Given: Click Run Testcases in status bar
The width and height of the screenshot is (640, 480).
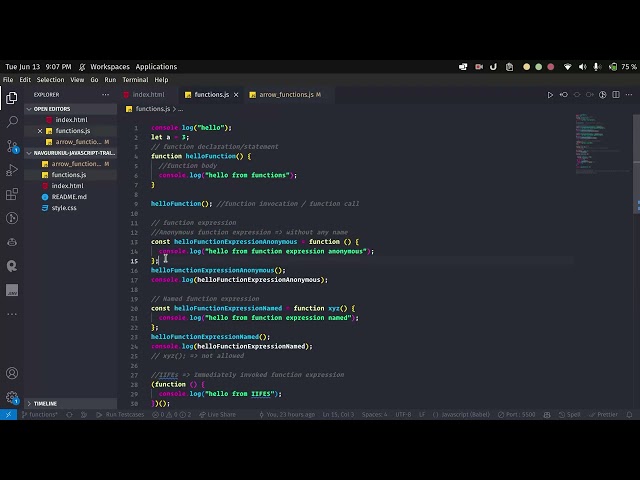Looking at the screenshot, I should [120, 415].
